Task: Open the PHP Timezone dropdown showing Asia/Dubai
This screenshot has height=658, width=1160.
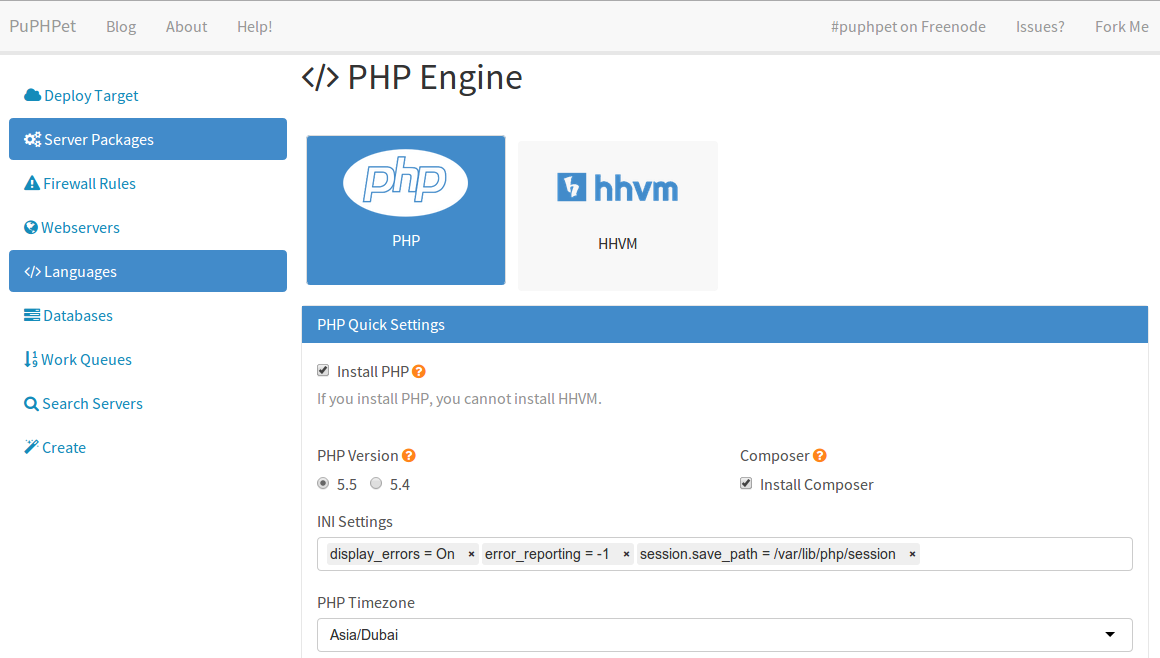Action: [725, 635]
